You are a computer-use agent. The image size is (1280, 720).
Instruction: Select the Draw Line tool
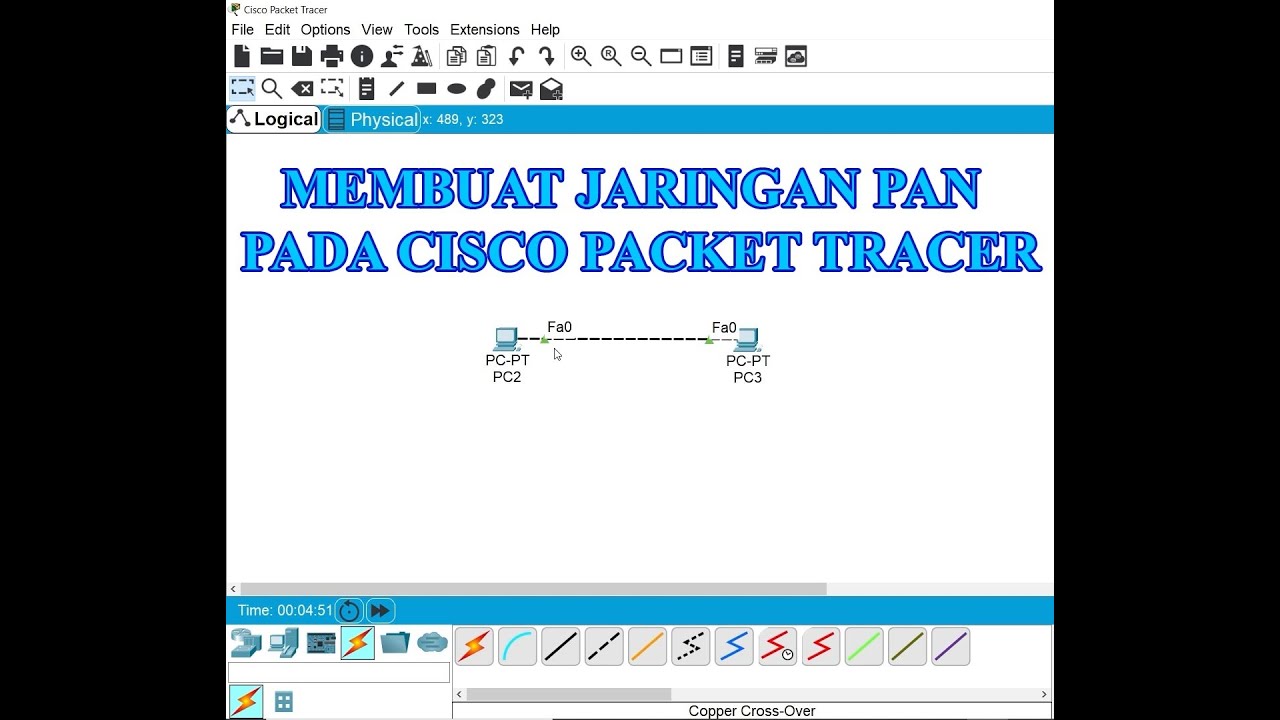pyautogui.click(x=397, y=89)
